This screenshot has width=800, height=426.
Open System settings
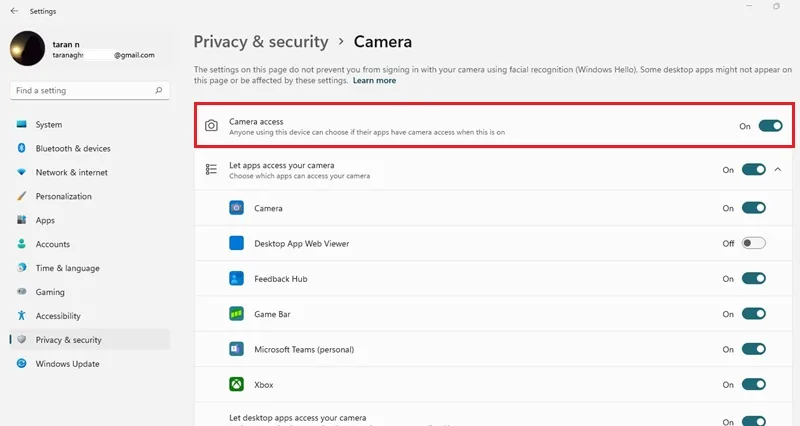click(89, 124)
